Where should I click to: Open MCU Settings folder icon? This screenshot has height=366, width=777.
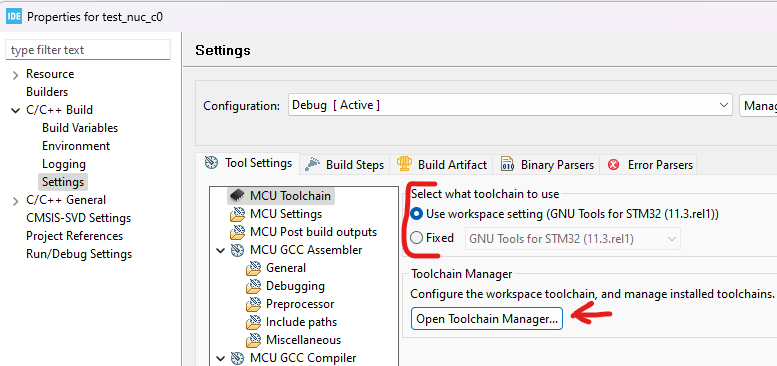click(238, 214)
